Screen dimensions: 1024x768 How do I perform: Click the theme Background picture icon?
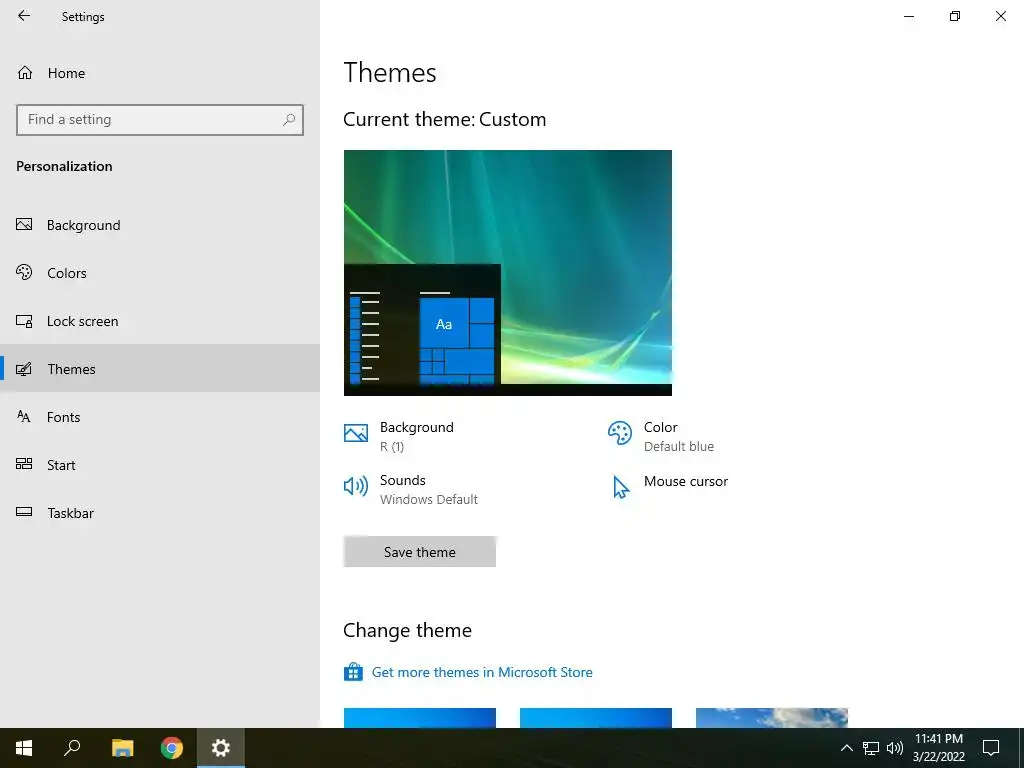click(x=356, y=433)
